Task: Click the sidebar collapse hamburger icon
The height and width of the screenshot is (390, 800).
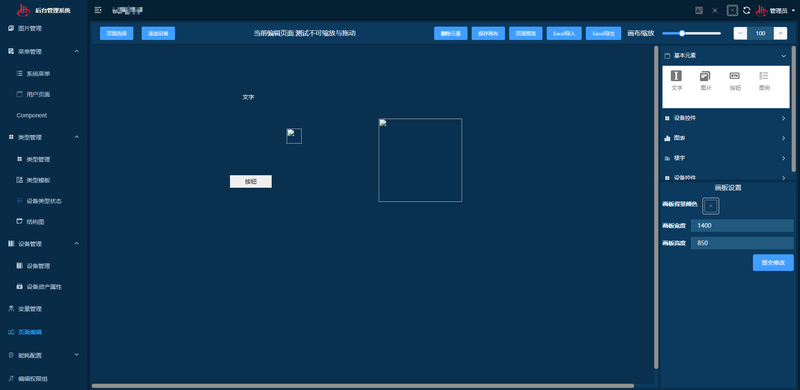Action: [98, 10]
